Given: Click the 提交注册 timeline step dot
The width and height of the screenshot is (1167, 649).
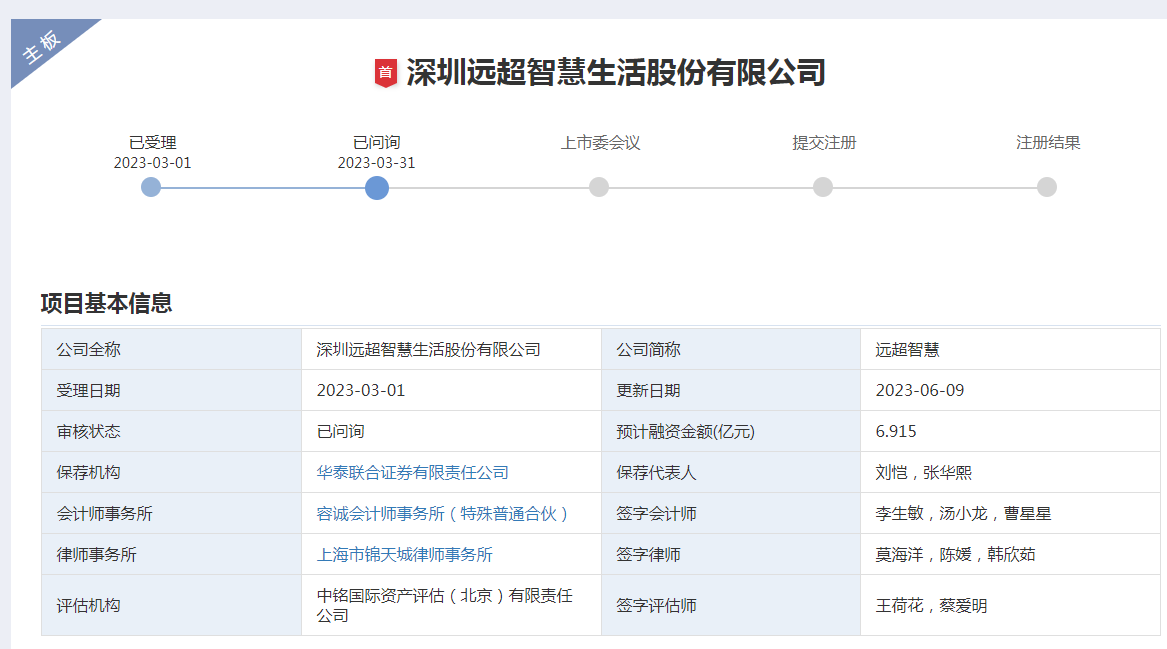Looking at the screenshot, I should [x=823, y=187].
